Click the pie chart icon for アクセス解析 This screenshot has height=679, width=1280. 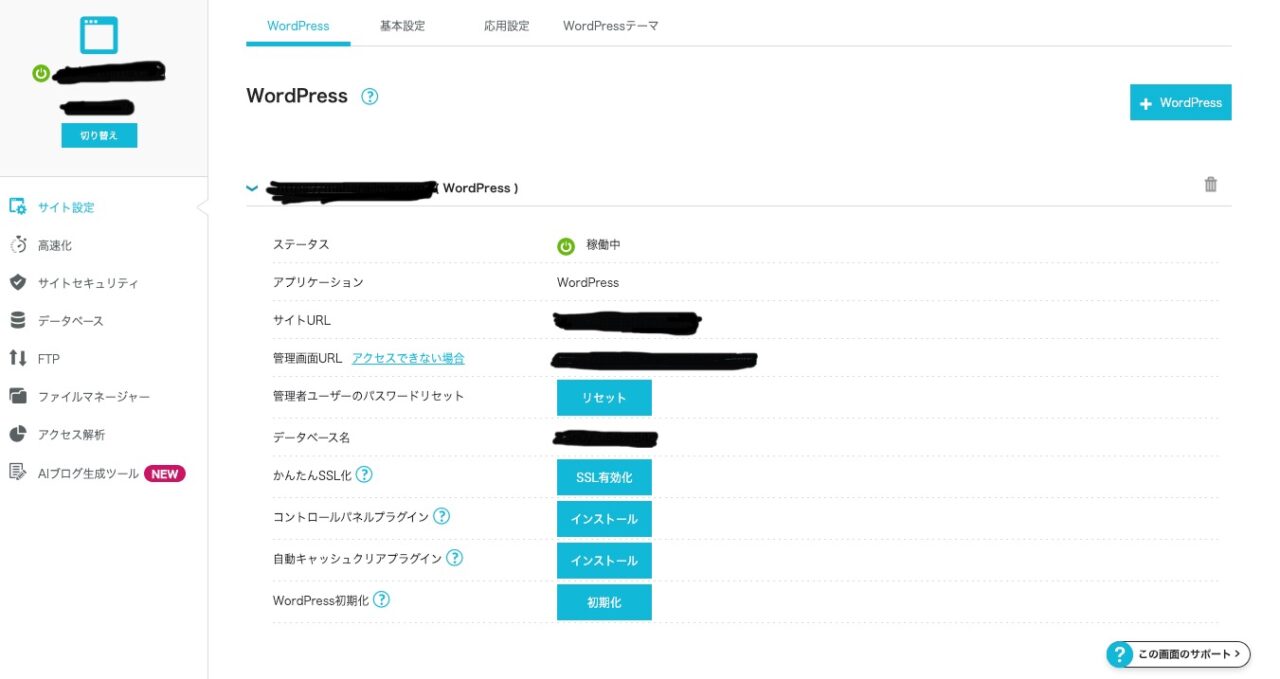pyautogui.click(x=17, y=434)
